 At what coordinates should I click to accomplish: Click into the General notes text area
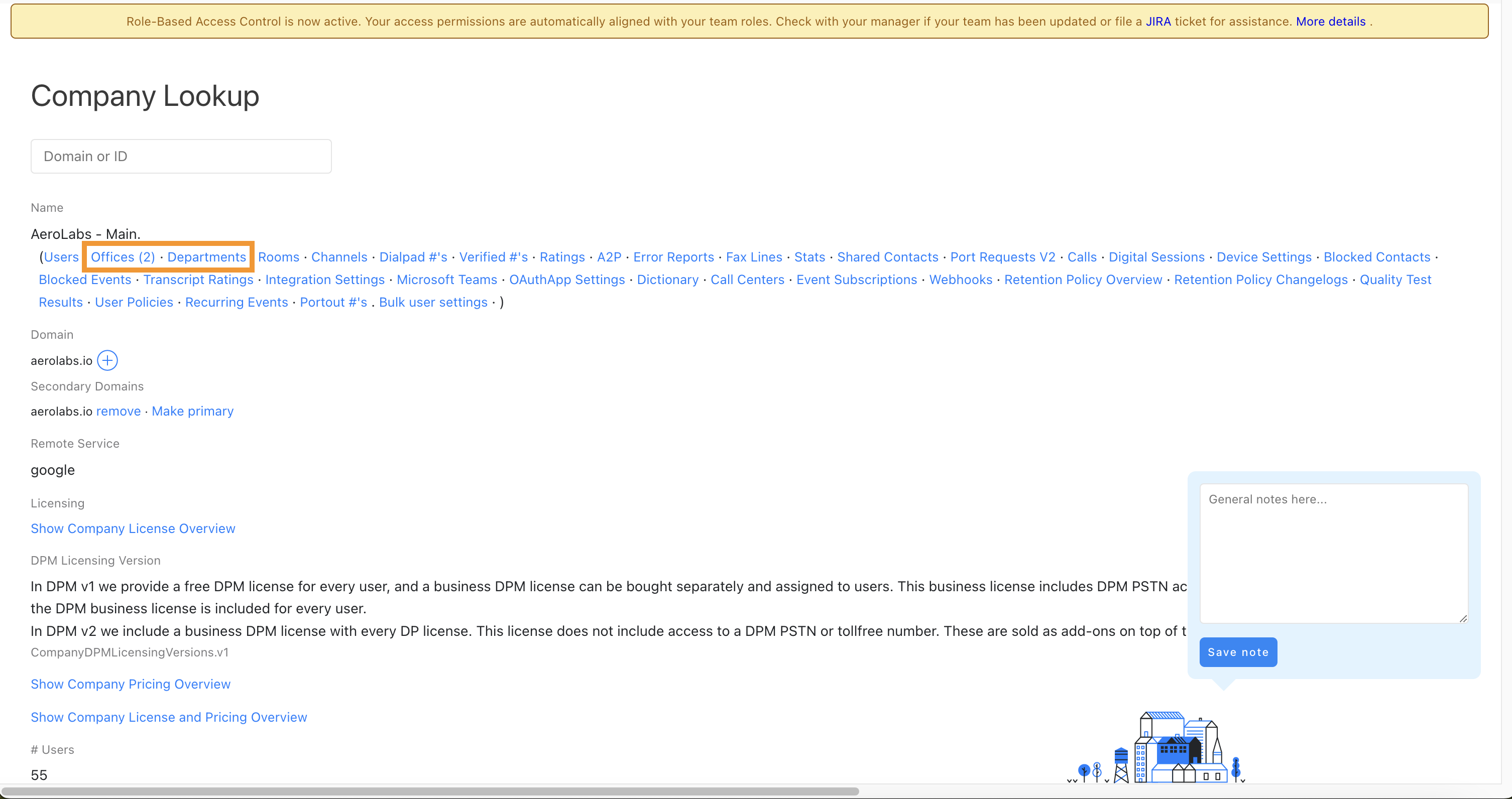[x=1334, y=553]
